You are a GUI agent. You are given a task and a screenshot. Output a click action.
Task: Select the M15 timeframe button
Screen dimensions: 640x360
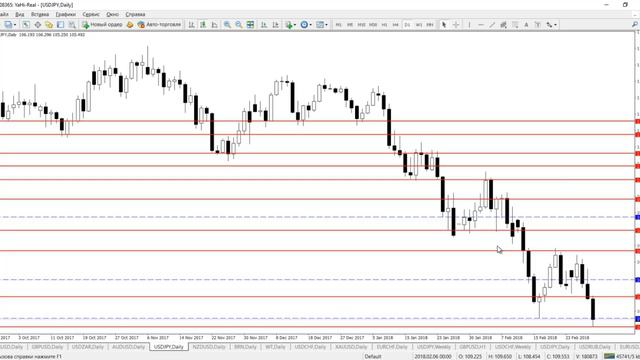[x=361, y=25]
